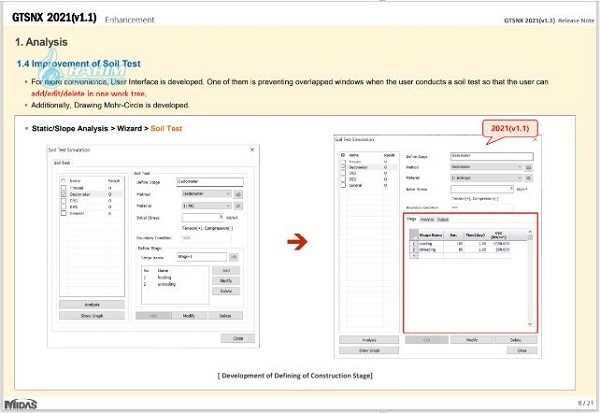Click new-row marker below row 2 in stage table
The image size is (600, 413).
click(414, 256)
